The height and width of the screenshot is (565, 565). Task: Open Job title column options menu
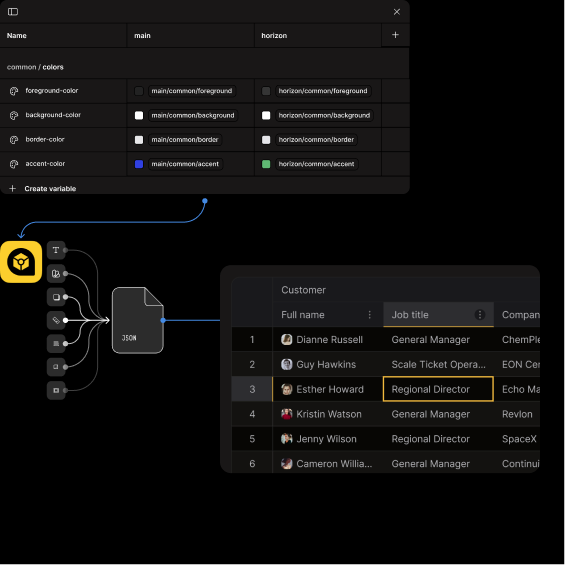(x=480, y=315)
